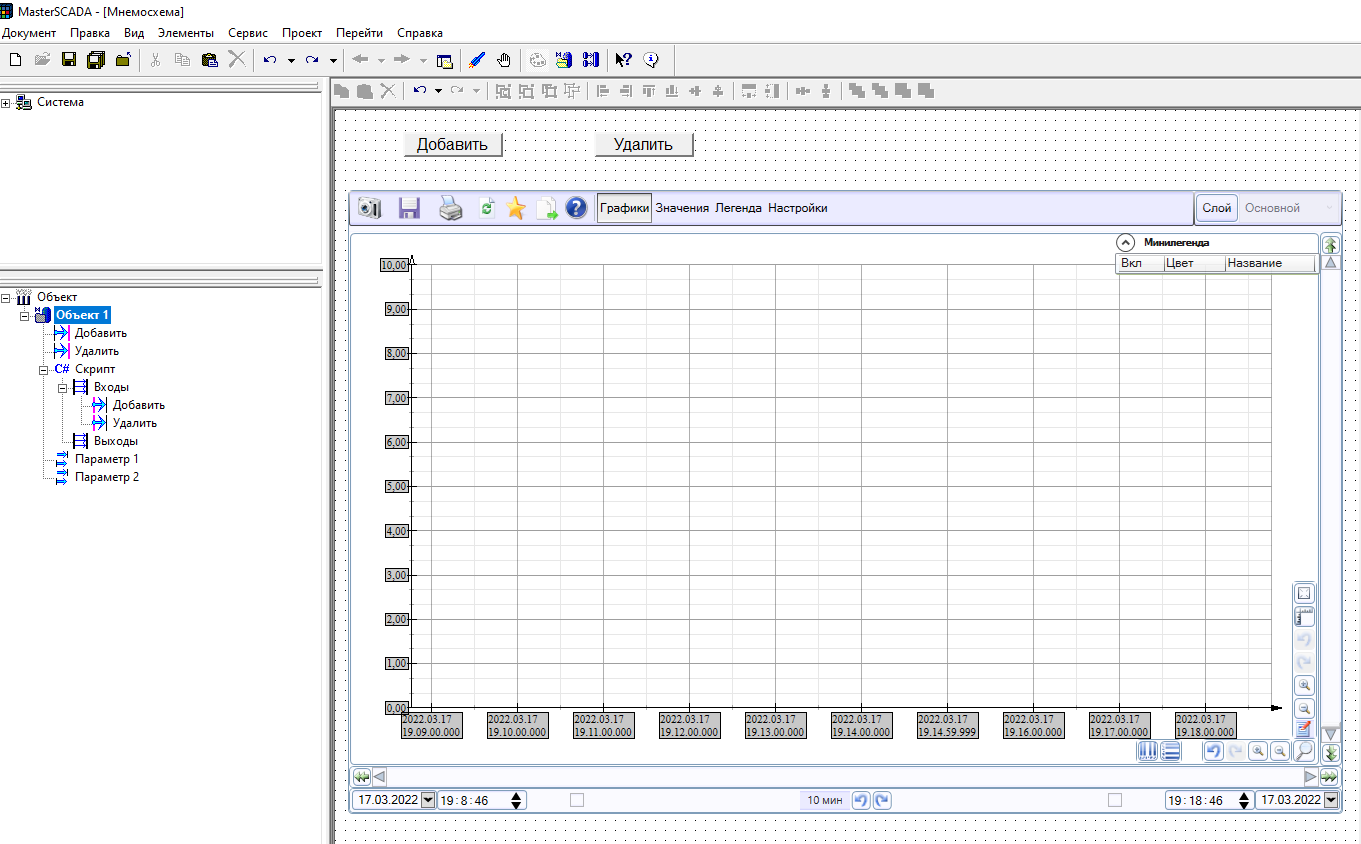Click the Redo arrow in the main toolbar
Image resolution: width=1361 pixels, height=844 pixels.
[x=312, y=60]
